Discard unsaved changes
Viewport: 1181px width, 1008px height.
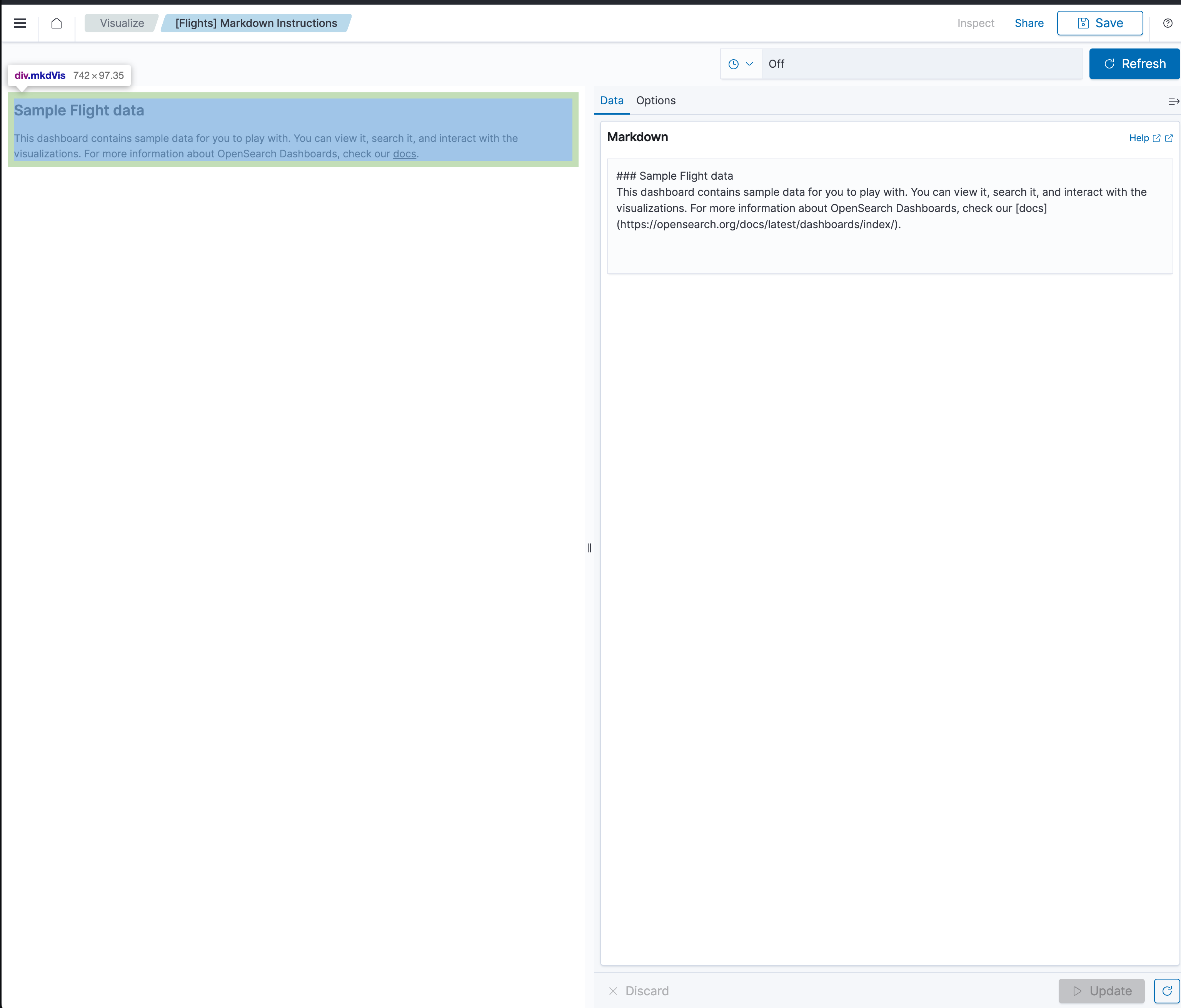coord(638,991)
